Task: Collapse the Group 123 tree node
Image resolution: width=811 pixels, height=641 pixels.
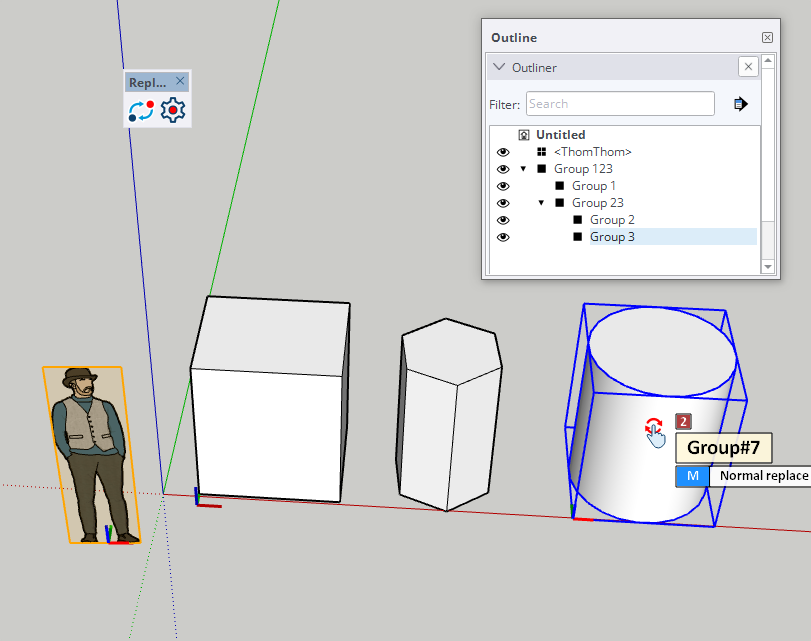Action: point(523,169)
